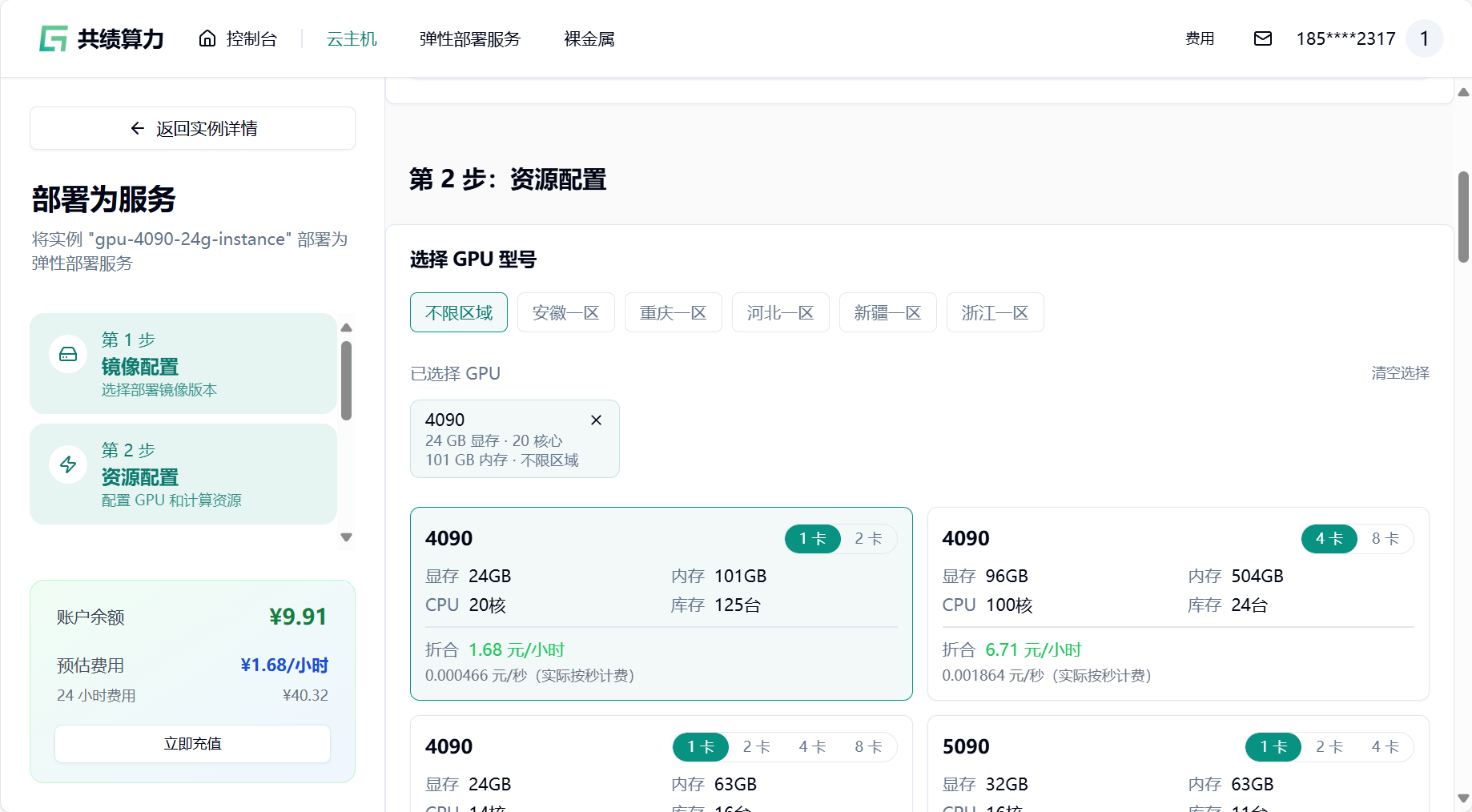Select 2 卡 on the 24GB 4090 card
The height and width of the screenshot is (812, 1472).
[868, 539]
